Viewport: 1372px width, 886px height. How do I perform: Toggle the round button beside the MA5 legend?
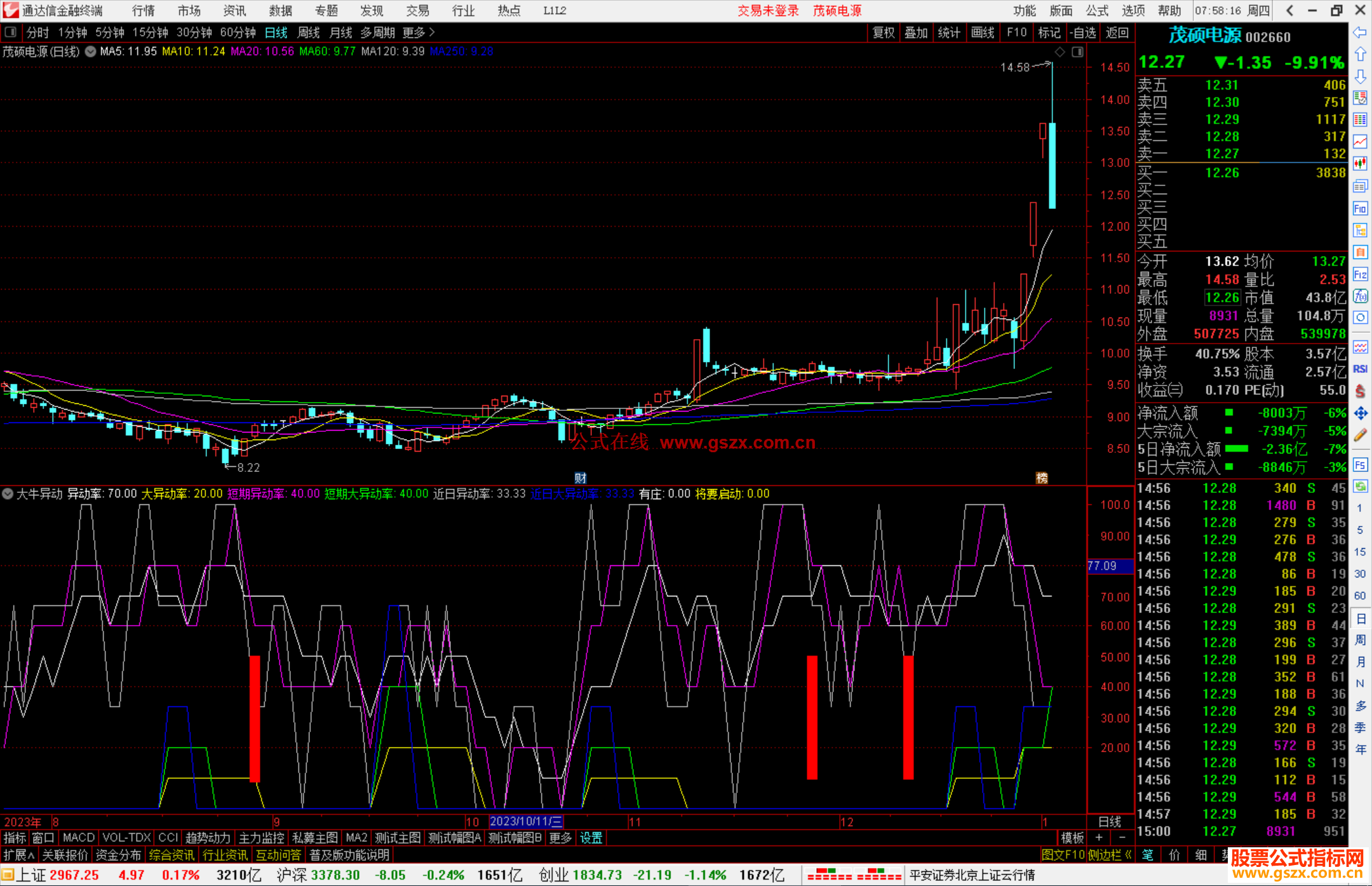90,51
